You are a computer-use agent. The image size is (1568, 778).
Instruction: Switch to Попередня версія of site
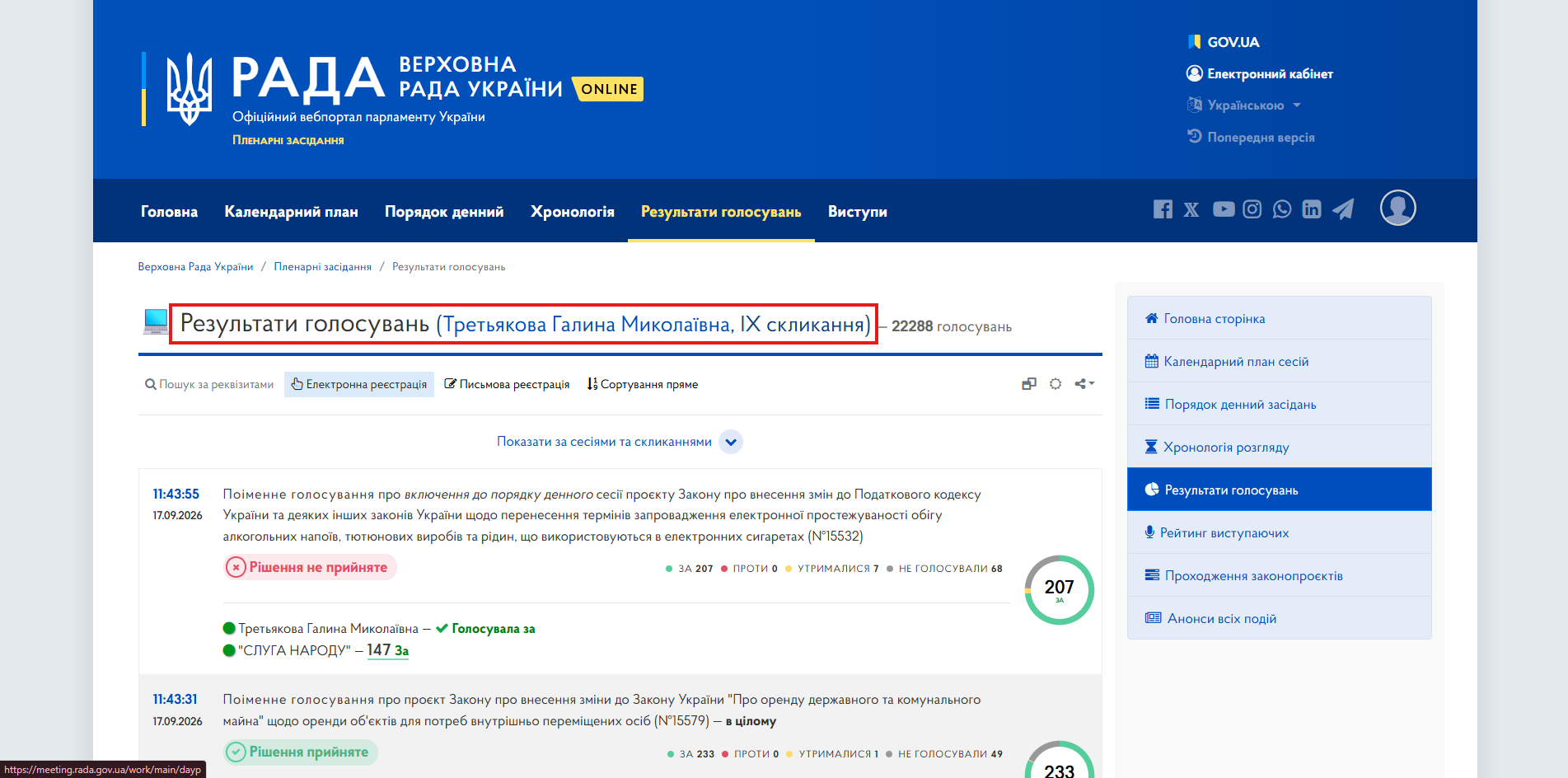pos(1251,137)
